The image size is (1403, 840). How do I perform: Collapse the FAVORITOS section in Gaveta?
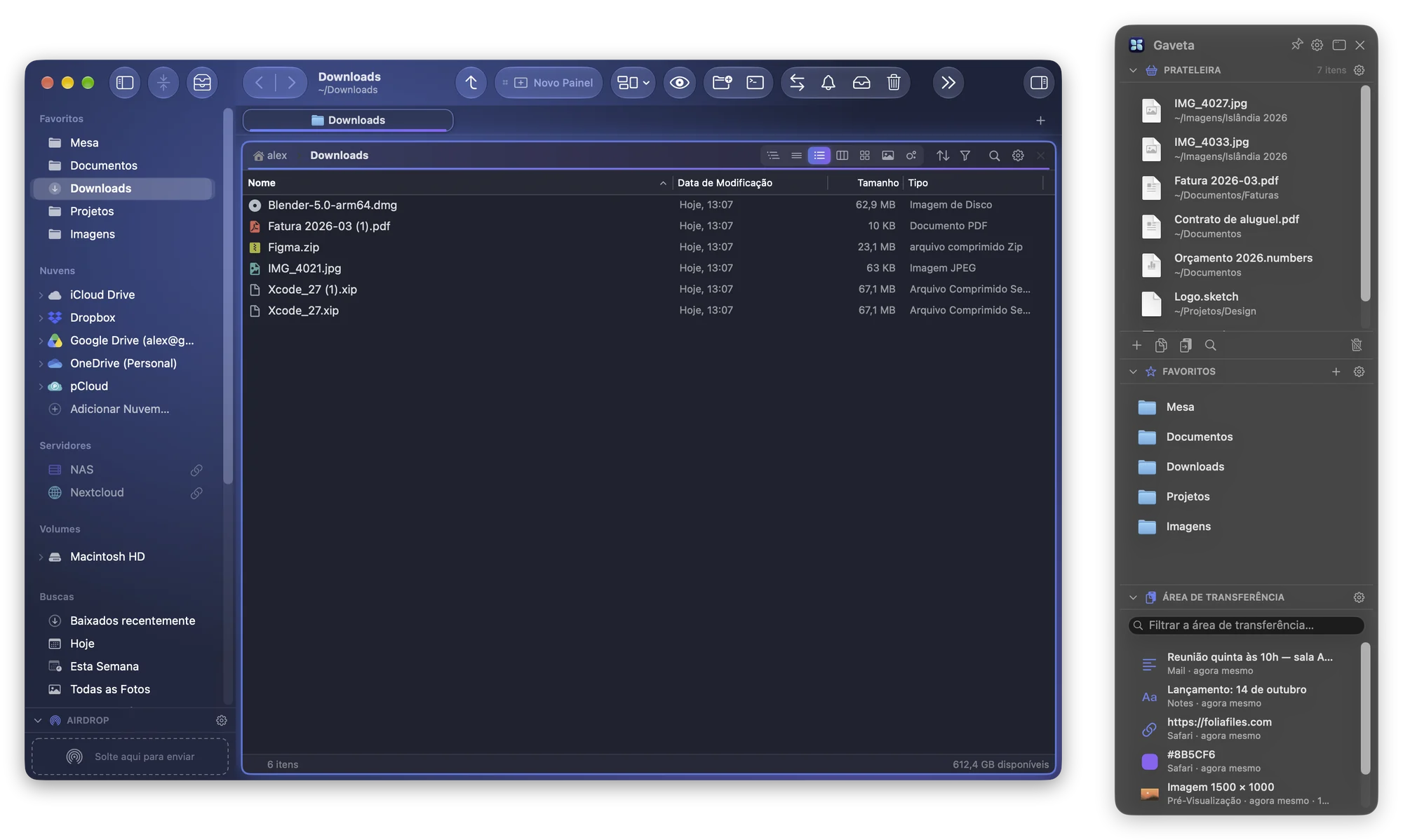click(x=1133, y=372)
